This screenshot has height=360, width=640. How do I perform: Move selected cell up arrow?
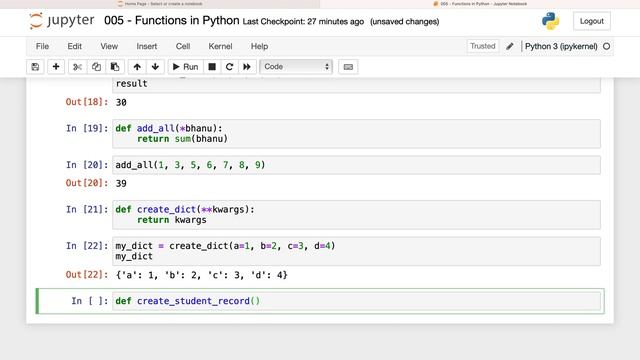click(137, 67)
